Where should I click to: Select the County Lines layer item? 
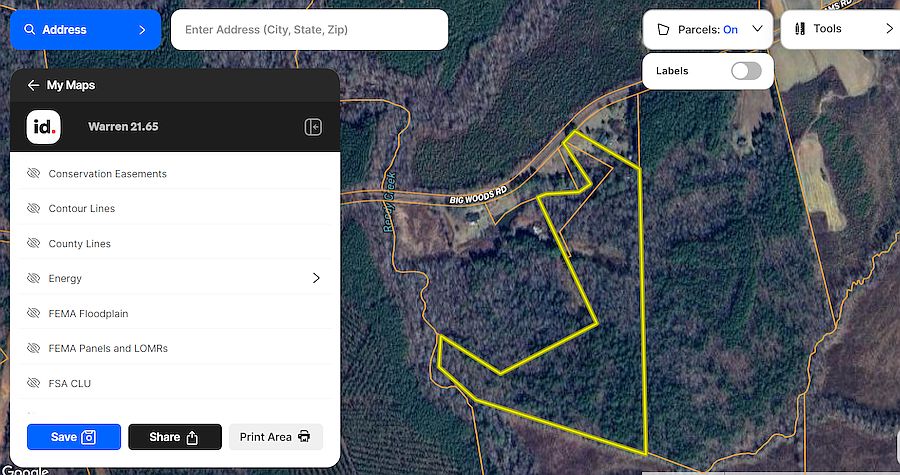[x=175, y=243]
